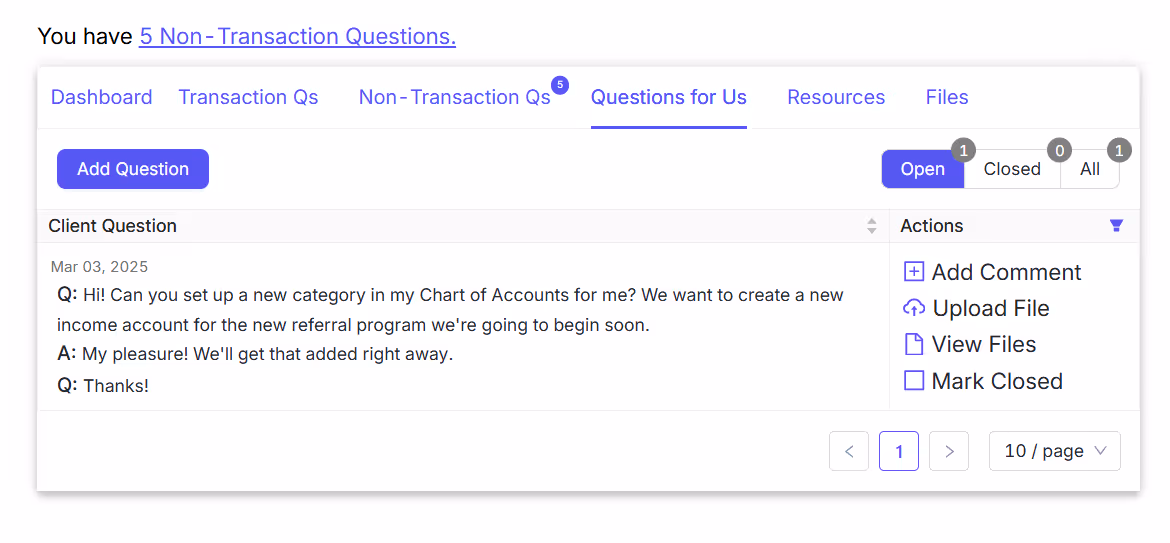Follow the 5 Non-Transaction Questions link

coord(297,36)
